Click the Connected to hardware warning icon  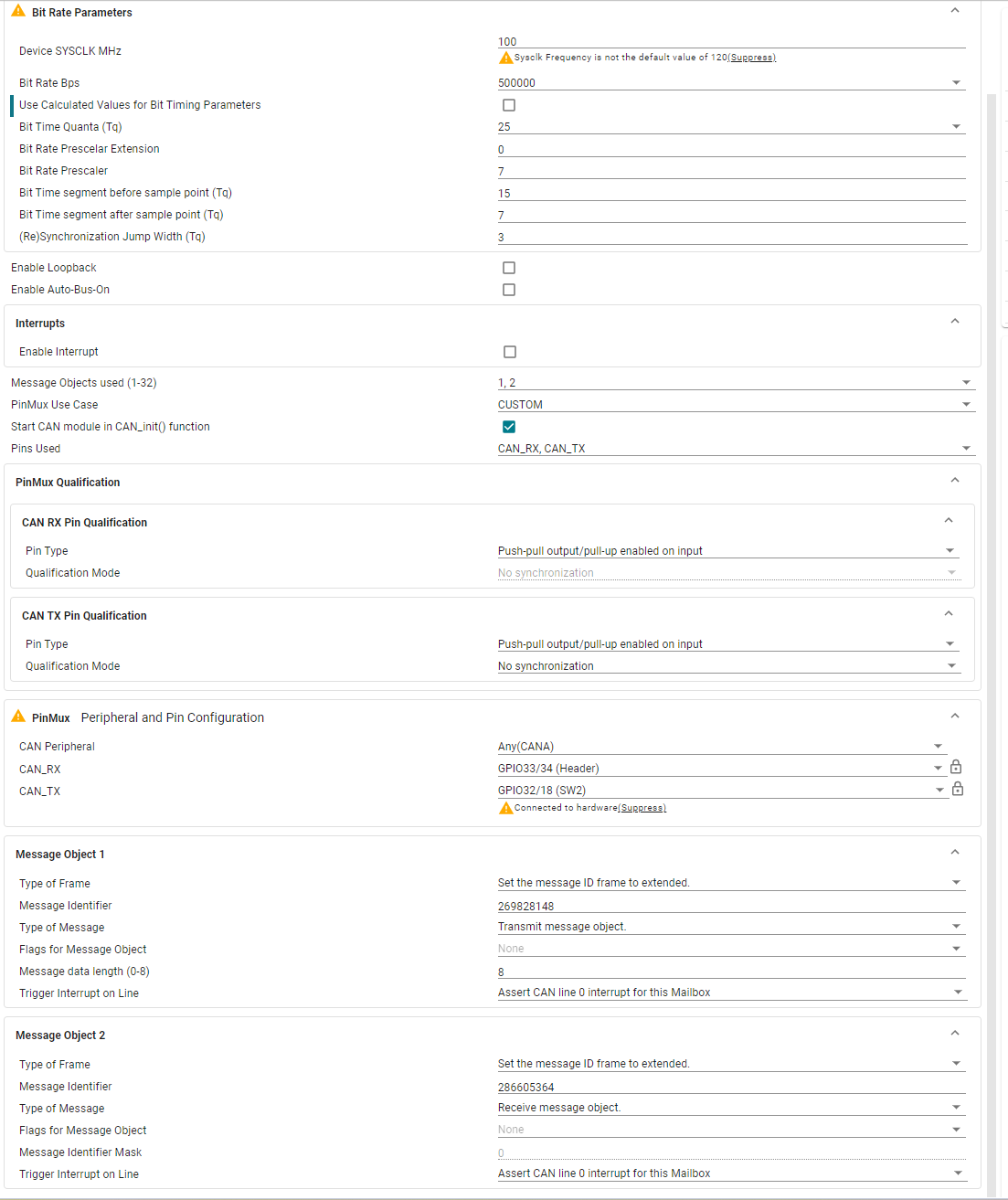point(505,808)
